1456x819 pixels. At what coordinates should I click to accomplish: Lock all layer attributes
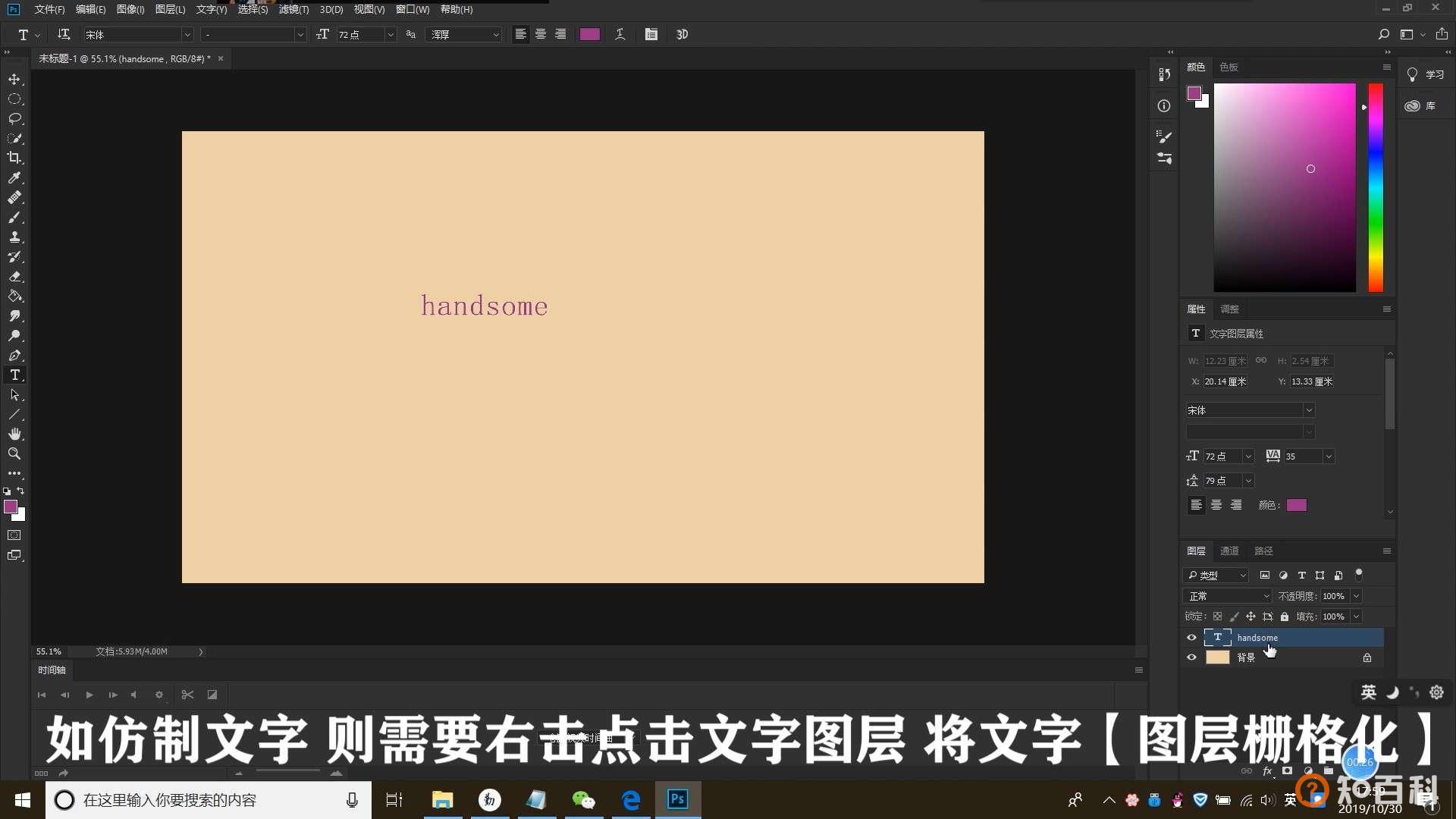[1284, 617]
